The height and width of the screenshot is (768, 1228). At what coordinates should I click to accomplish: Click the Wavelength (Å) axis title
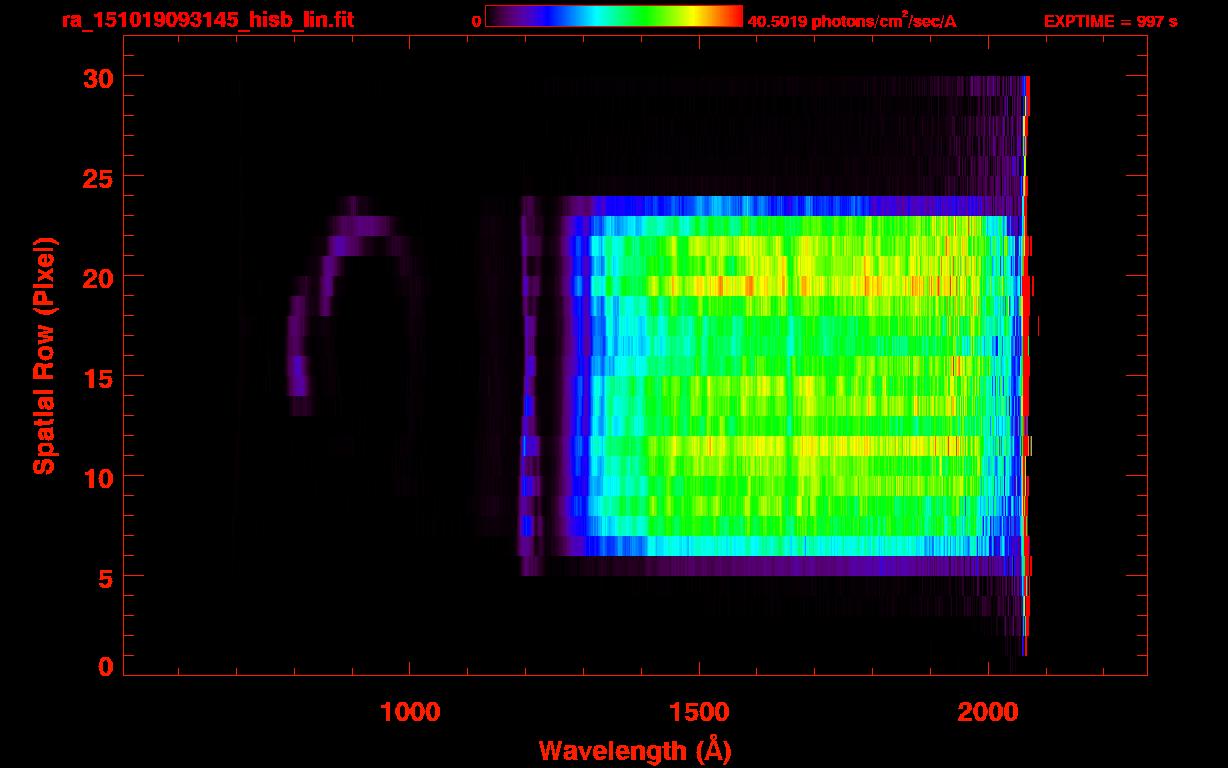pyautogui.click(x=635, y=750)
